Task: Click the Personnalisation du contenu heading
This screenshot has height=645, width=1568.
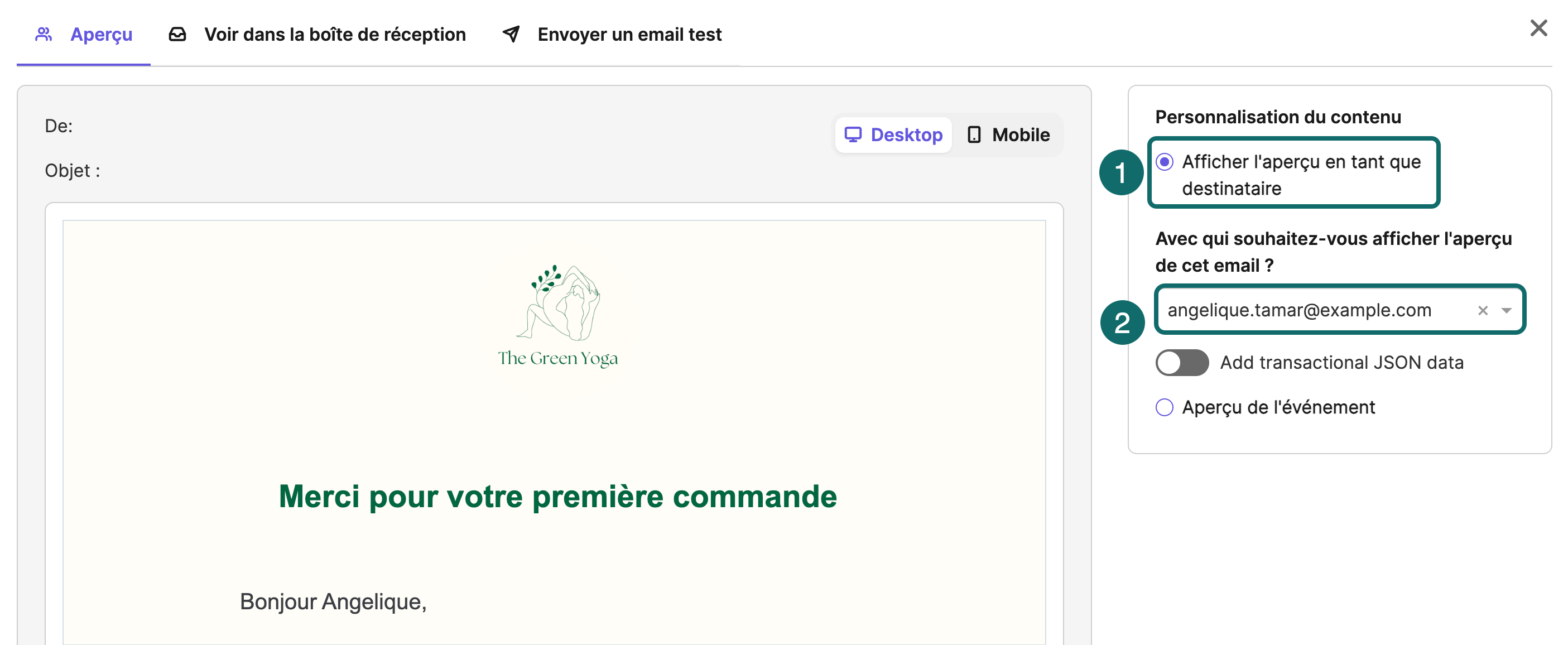Action: click(1278, 117)
